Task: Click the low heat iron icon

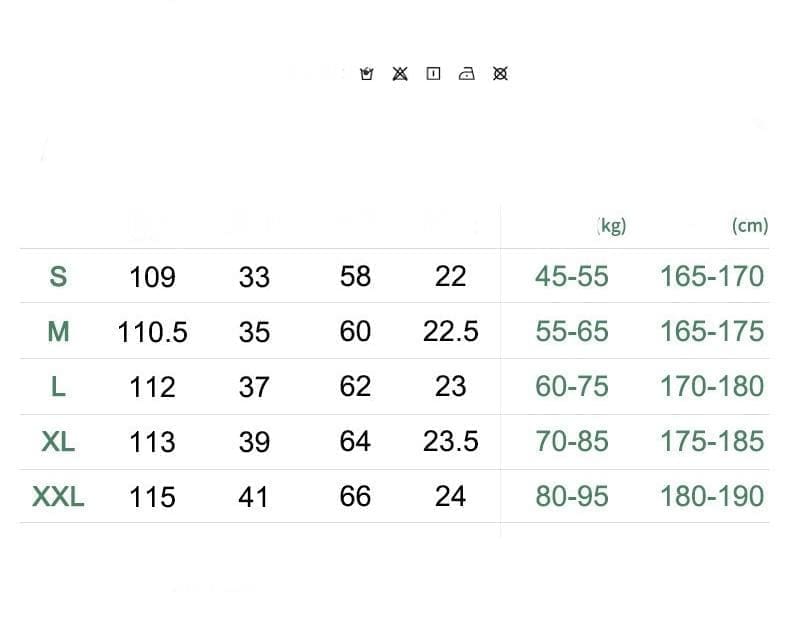Action: tap(467, 74)
